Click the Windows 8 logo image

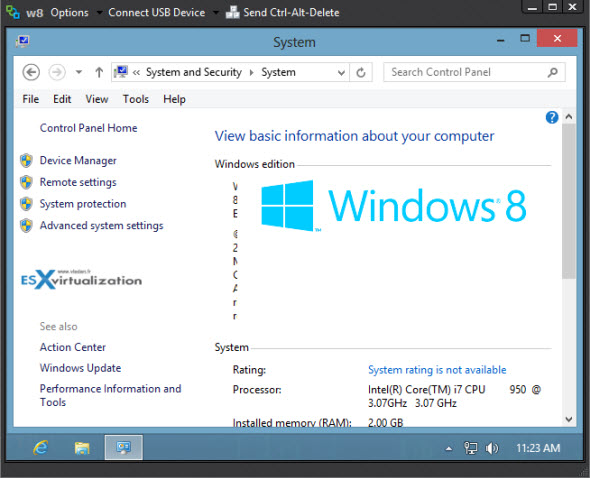click(393, 206)
